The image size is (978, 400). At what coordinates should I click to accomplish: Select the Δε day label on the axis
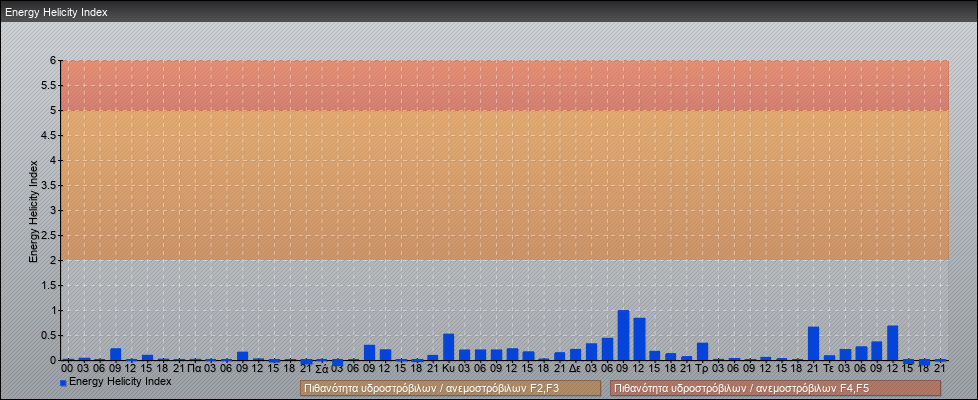(575, 368)
